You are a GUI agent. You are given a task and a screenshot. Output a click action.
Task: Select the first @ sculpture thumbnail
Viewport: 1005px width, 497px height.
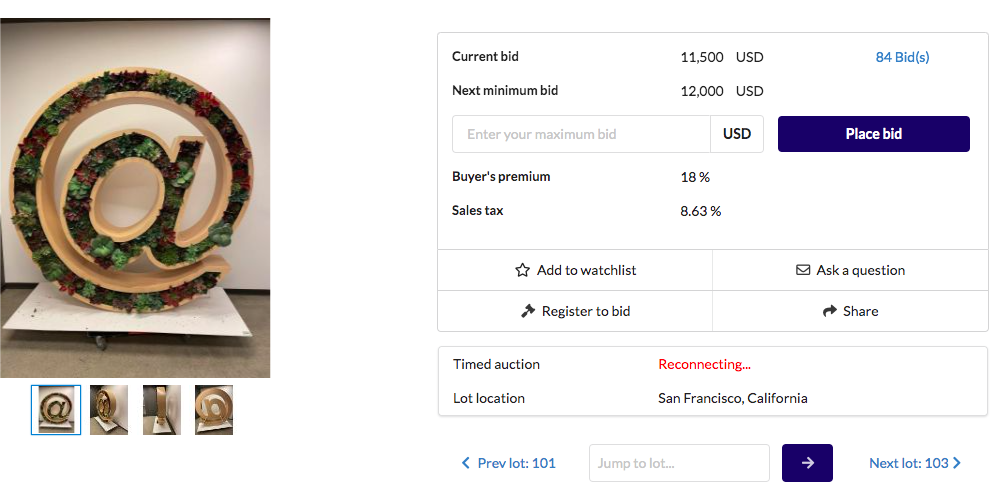click(56, 410)
